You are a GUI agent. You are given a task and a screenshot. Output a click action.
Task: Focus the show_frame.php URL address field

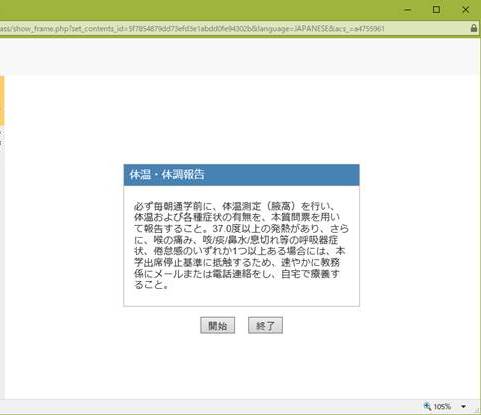click(x=233, y=29)
